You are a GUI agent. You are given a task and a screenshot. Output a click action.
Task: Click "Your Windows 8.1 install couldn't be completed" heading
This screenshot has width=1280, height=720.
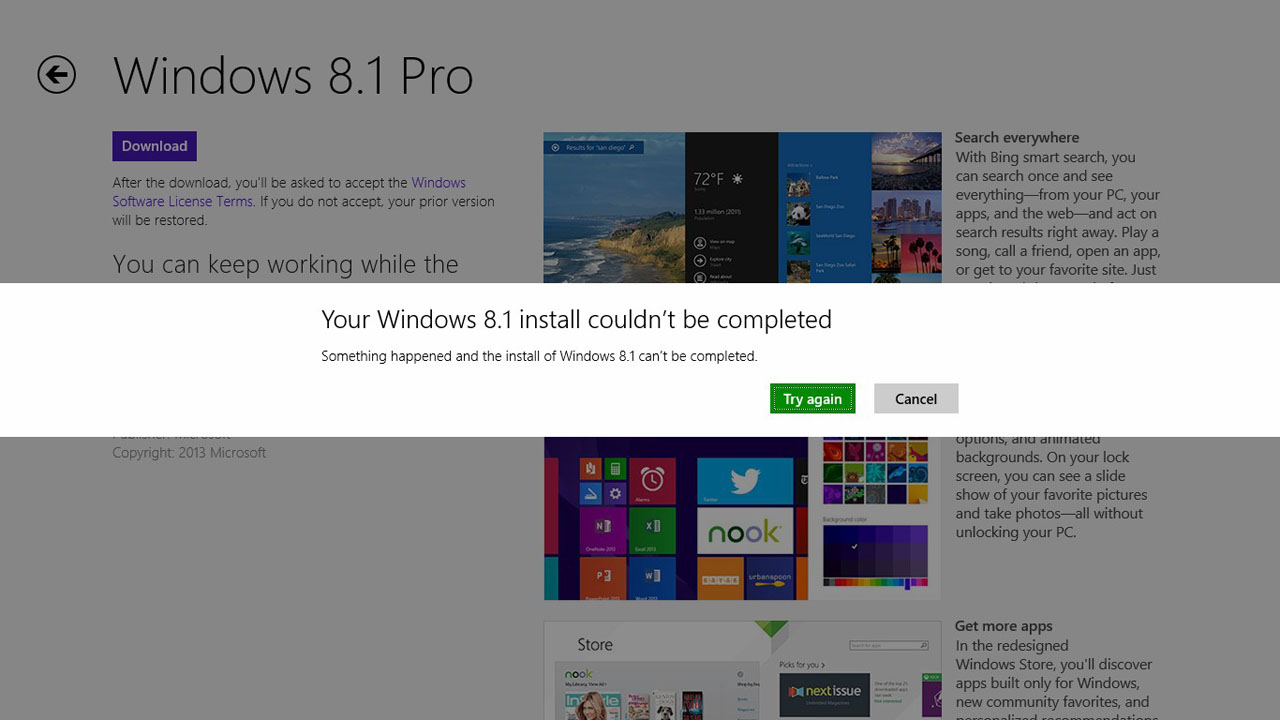coord(576,319)
